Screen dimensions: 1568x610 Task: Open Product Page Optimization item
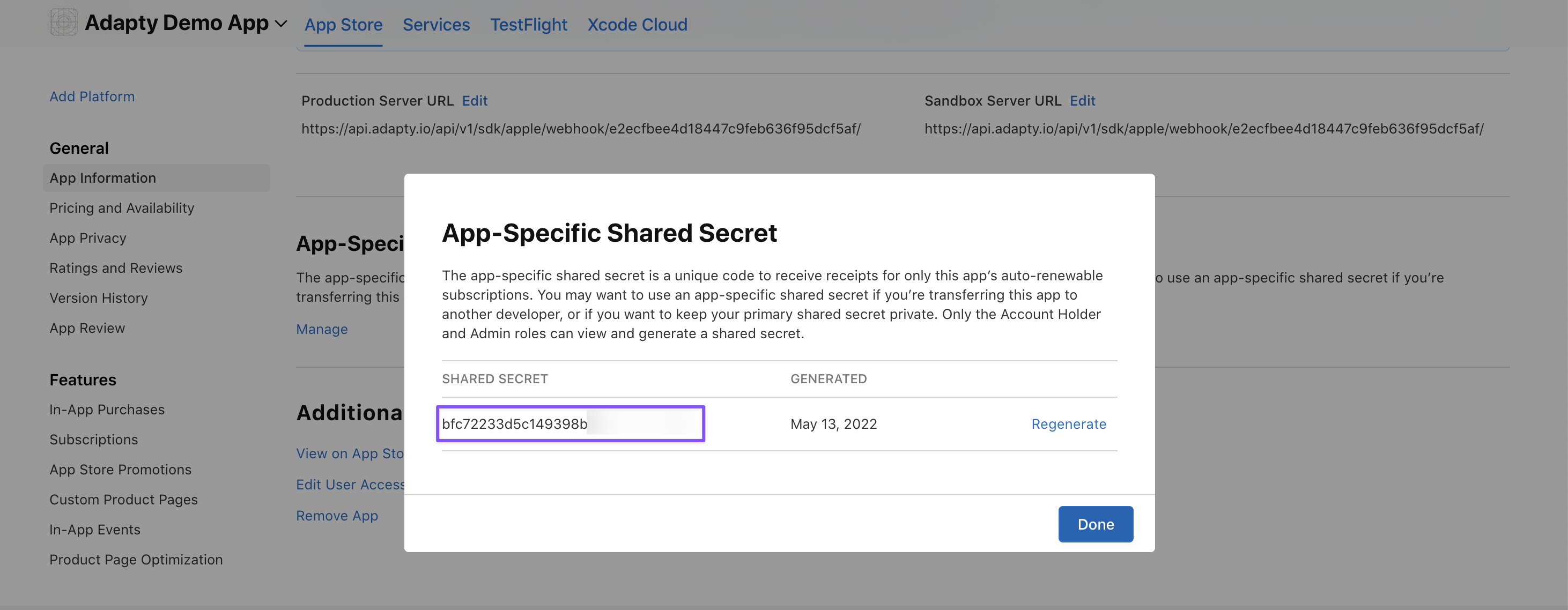tap(136, 559)
